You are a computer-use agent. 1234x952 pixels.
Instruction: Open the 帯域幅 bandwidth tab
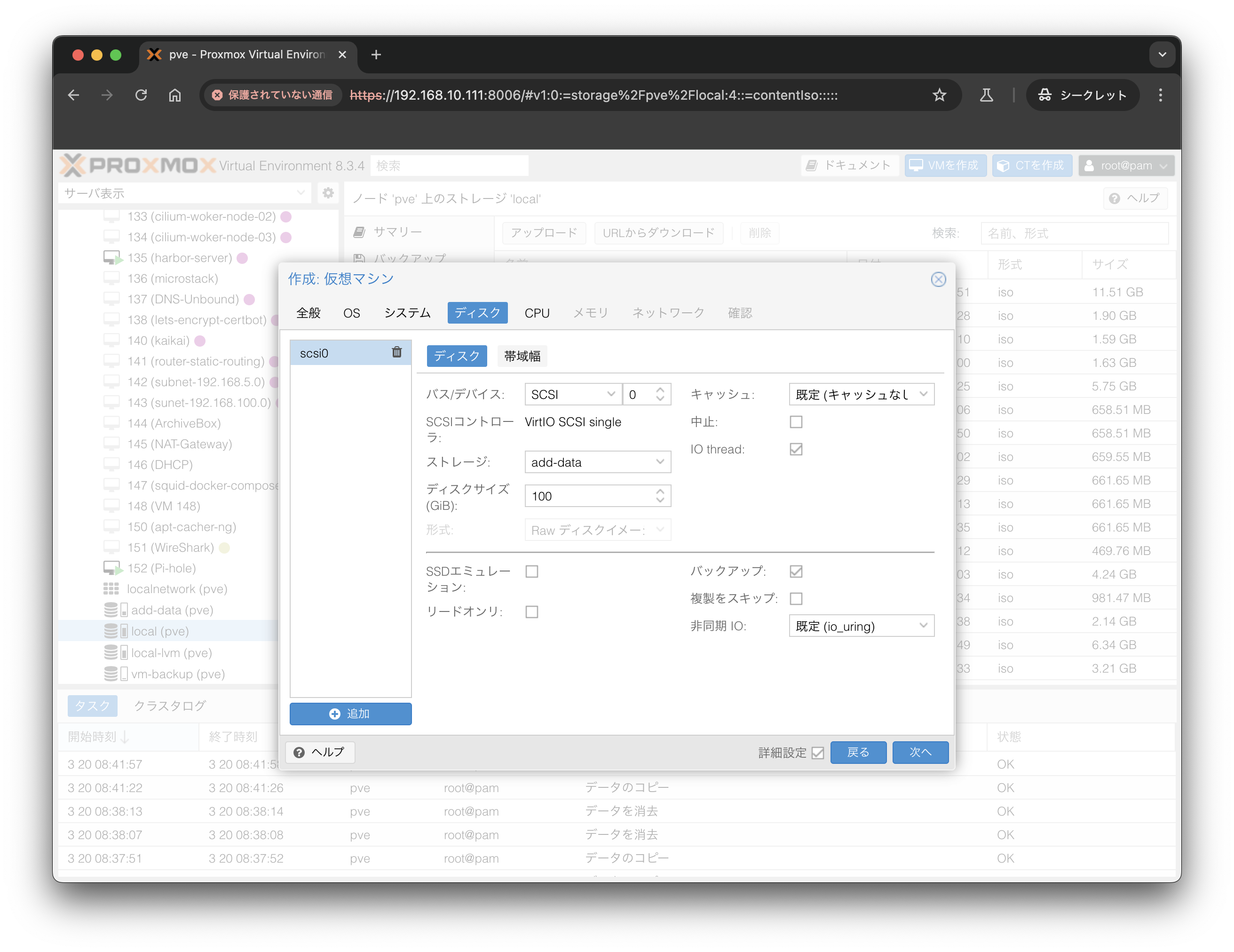click(x=522, y=356)
